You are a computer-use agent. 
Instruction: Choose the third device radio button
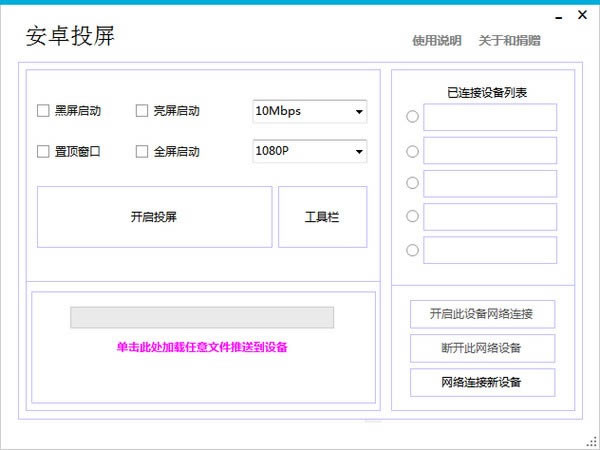pos(412,183)
